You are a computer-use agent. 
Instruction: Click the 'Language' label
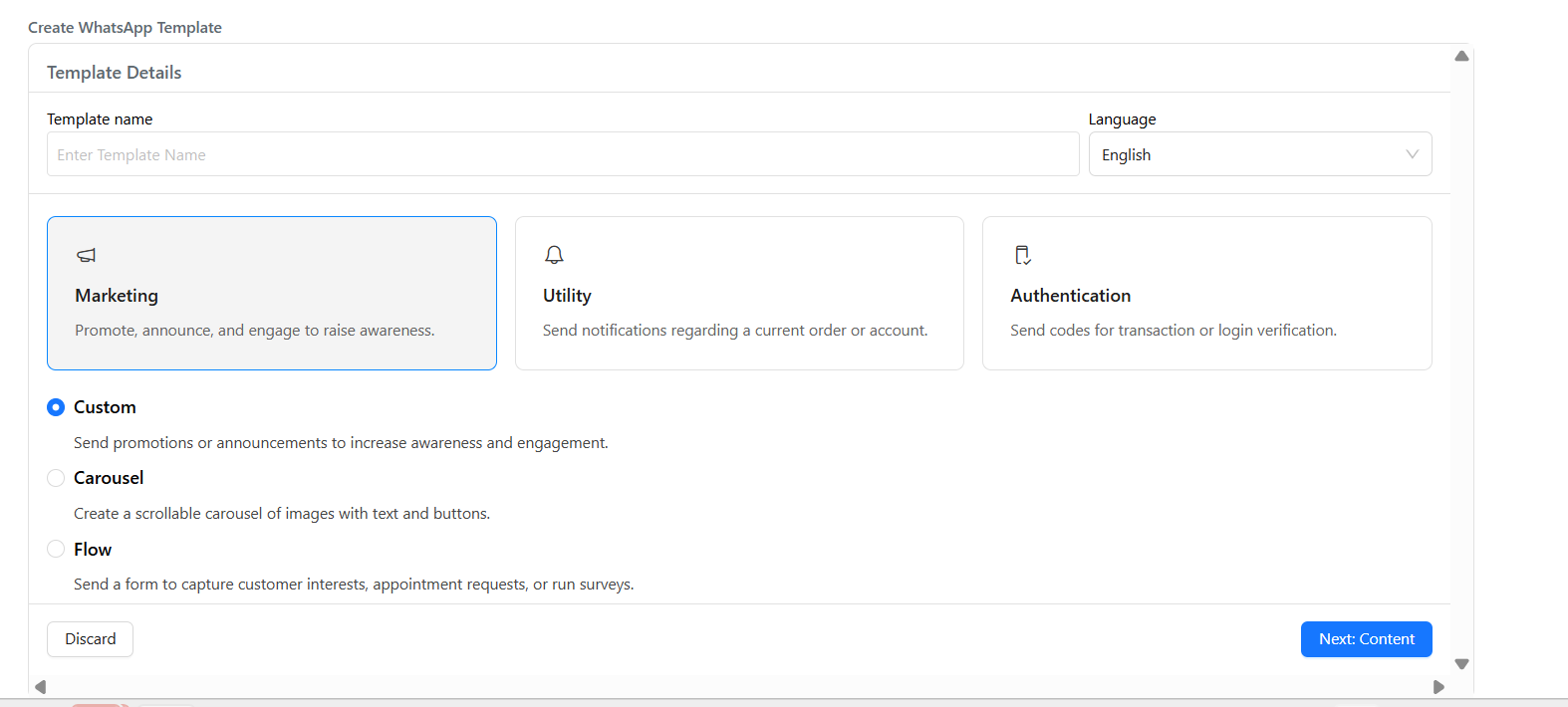coord(1123,119)
